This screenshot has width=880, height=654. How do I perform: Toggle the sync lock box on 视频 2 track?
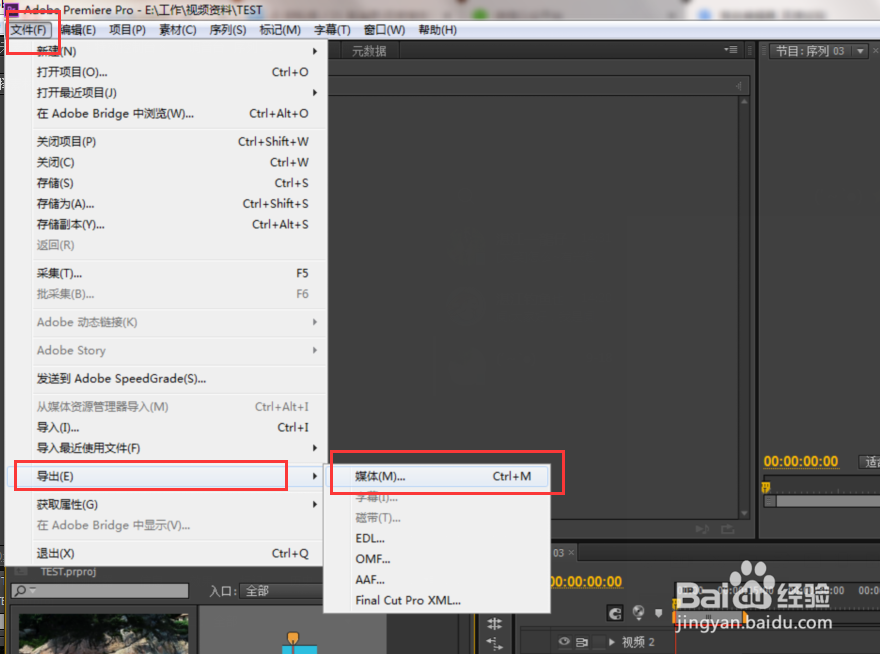coord(597,640)
